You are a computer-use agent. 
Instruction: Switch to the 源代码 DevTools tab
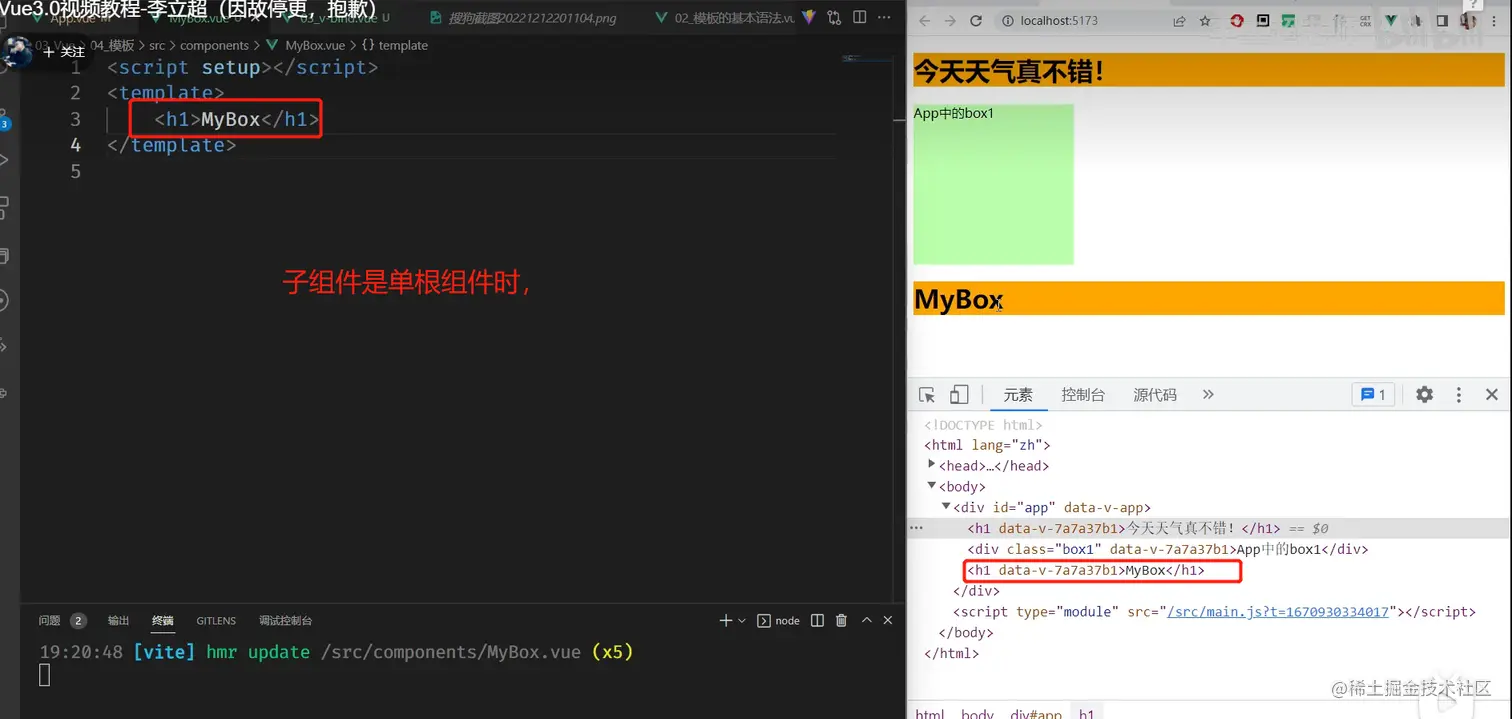(x=1155, y=395)
